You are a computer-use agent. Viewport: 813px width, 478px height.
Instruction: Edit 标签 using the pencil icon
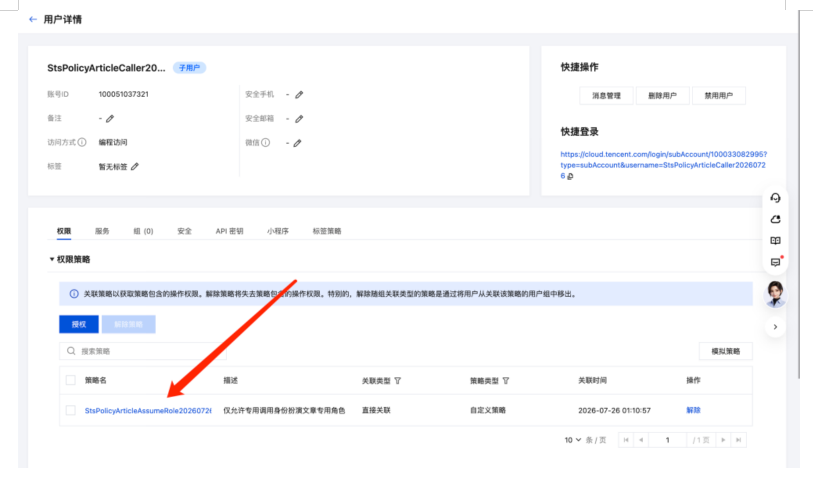[x=135, y=166]
